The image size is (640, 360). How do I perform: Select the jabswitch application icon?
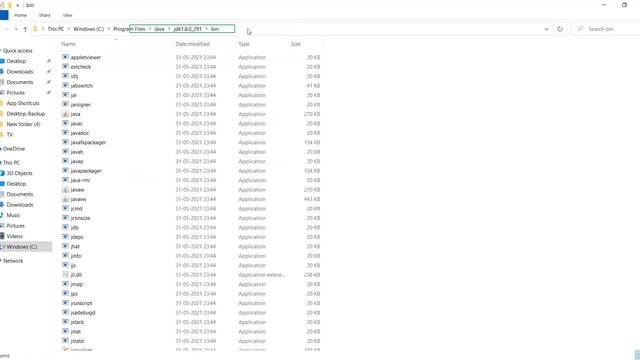click(x=65, y=85)
